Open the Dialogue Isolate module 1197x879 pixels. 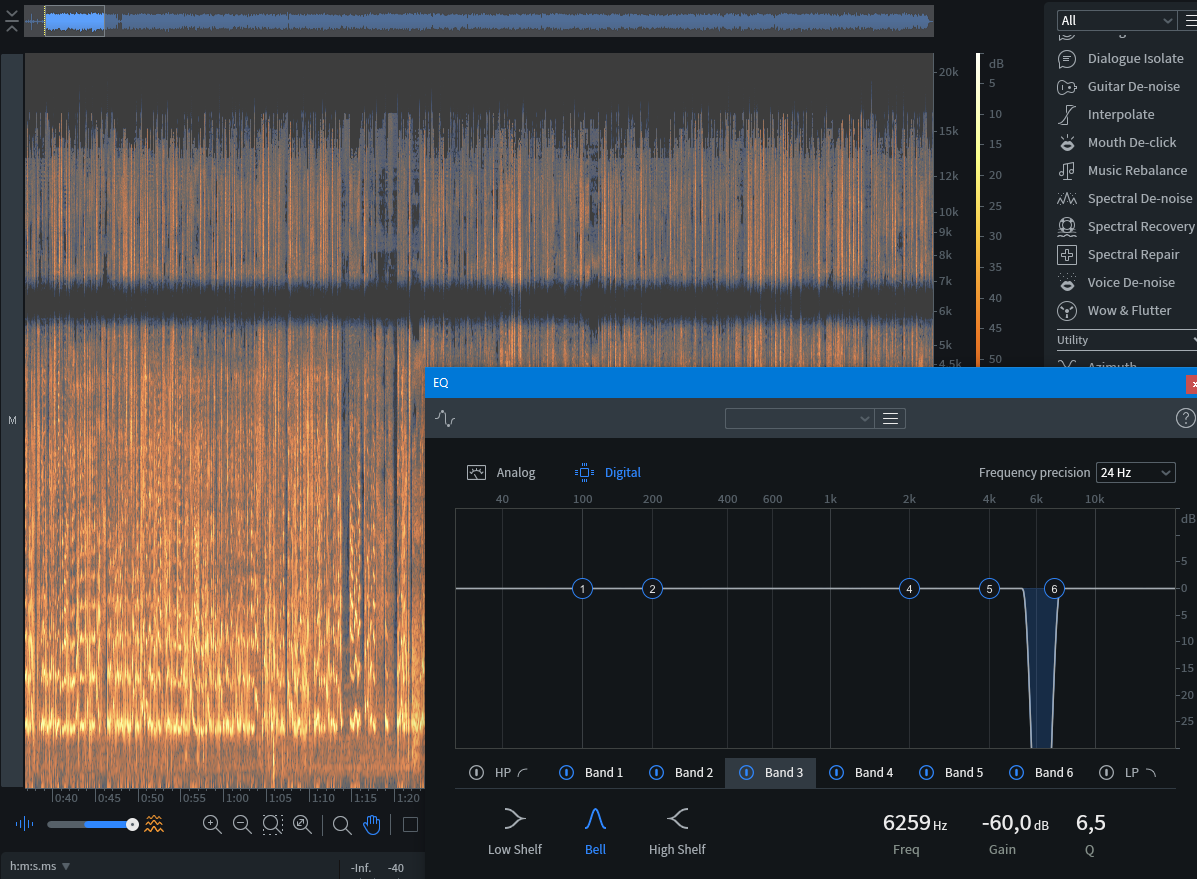1135,58
